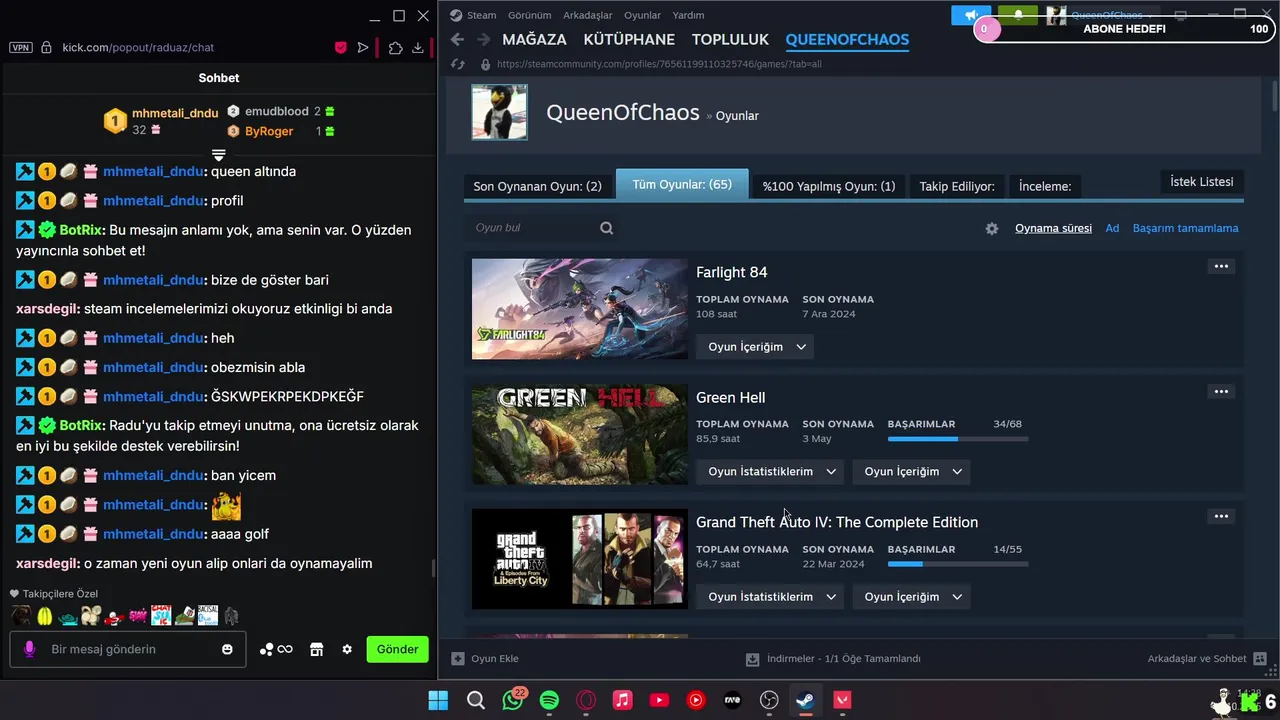Click the Oyun Ekle plus icon
The height and width of the screenshot is (720, 1280).
(458, 659)
